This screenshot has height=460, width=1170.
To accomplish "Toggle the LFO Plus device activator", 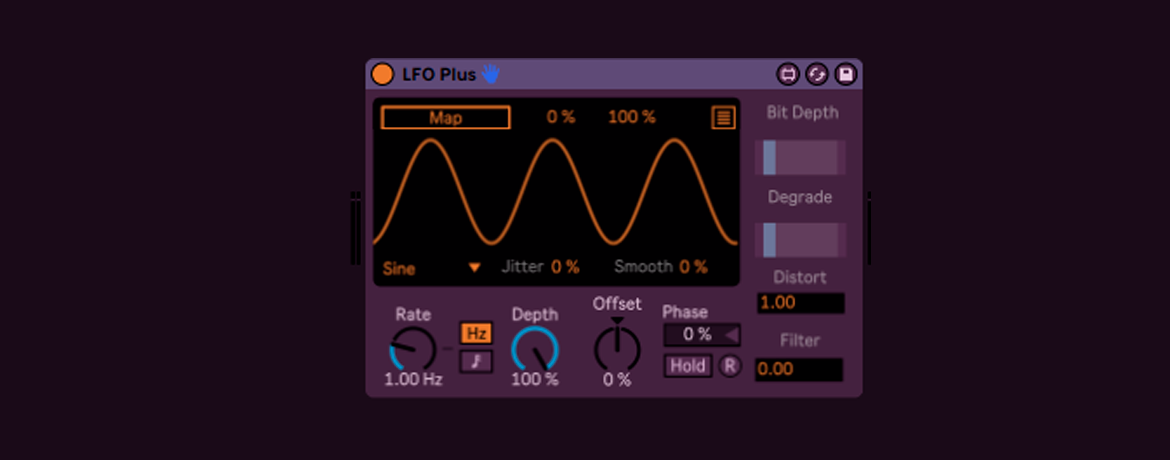I will click(382, 74).
